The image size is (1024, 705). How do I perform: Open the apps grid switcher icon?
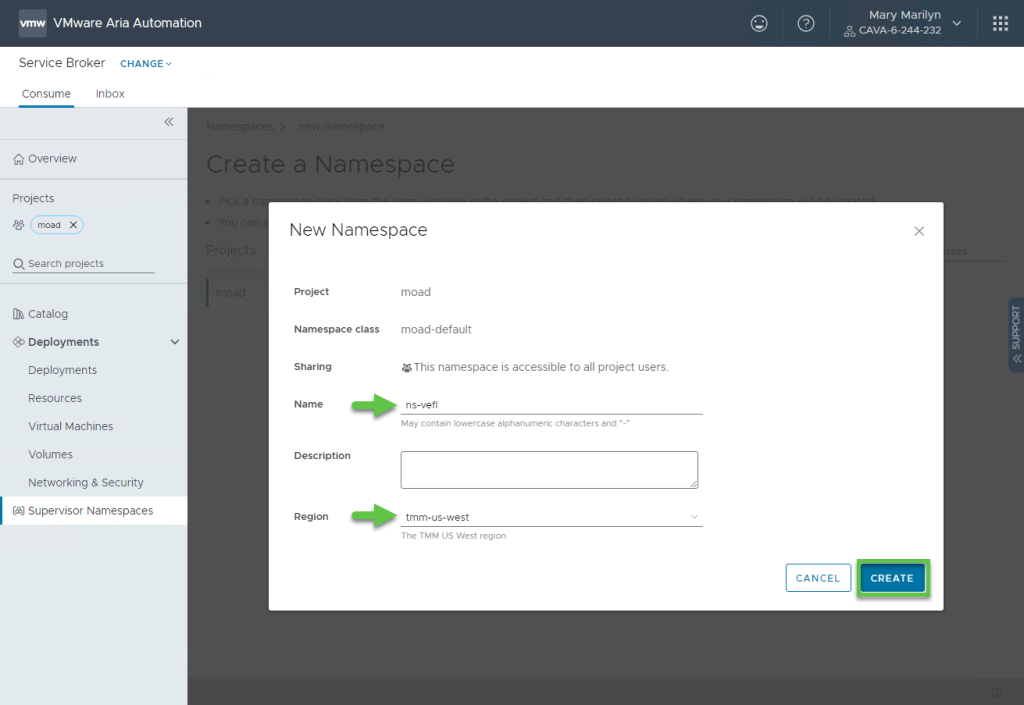click(1000, 23)
